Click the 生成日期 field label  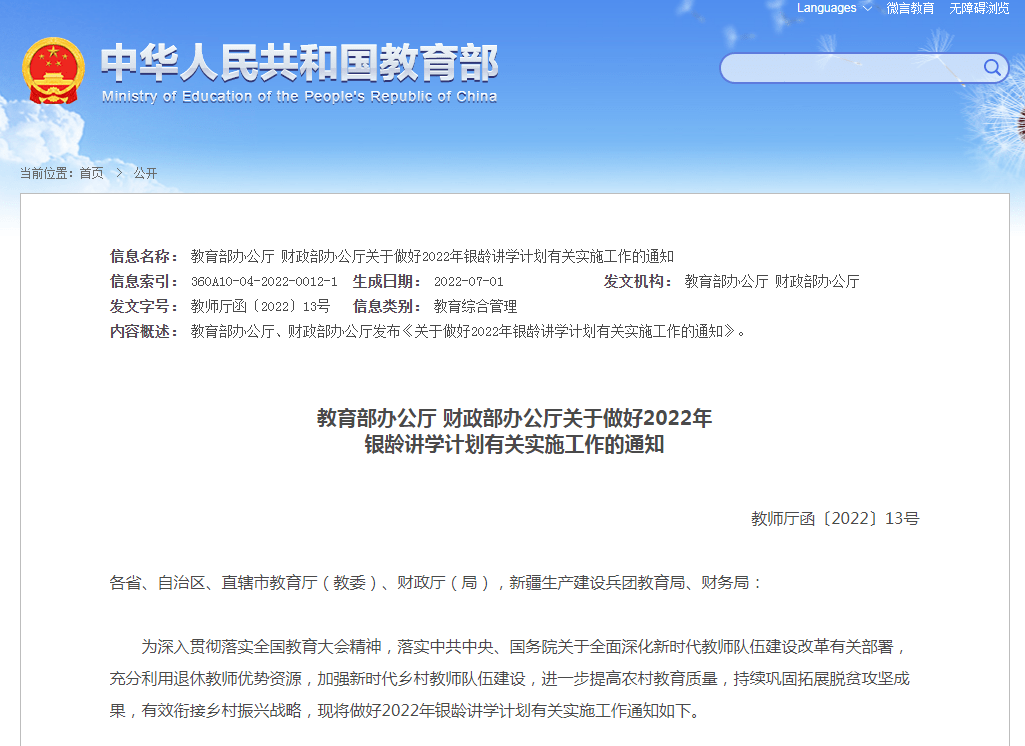[x=387, y=282]
